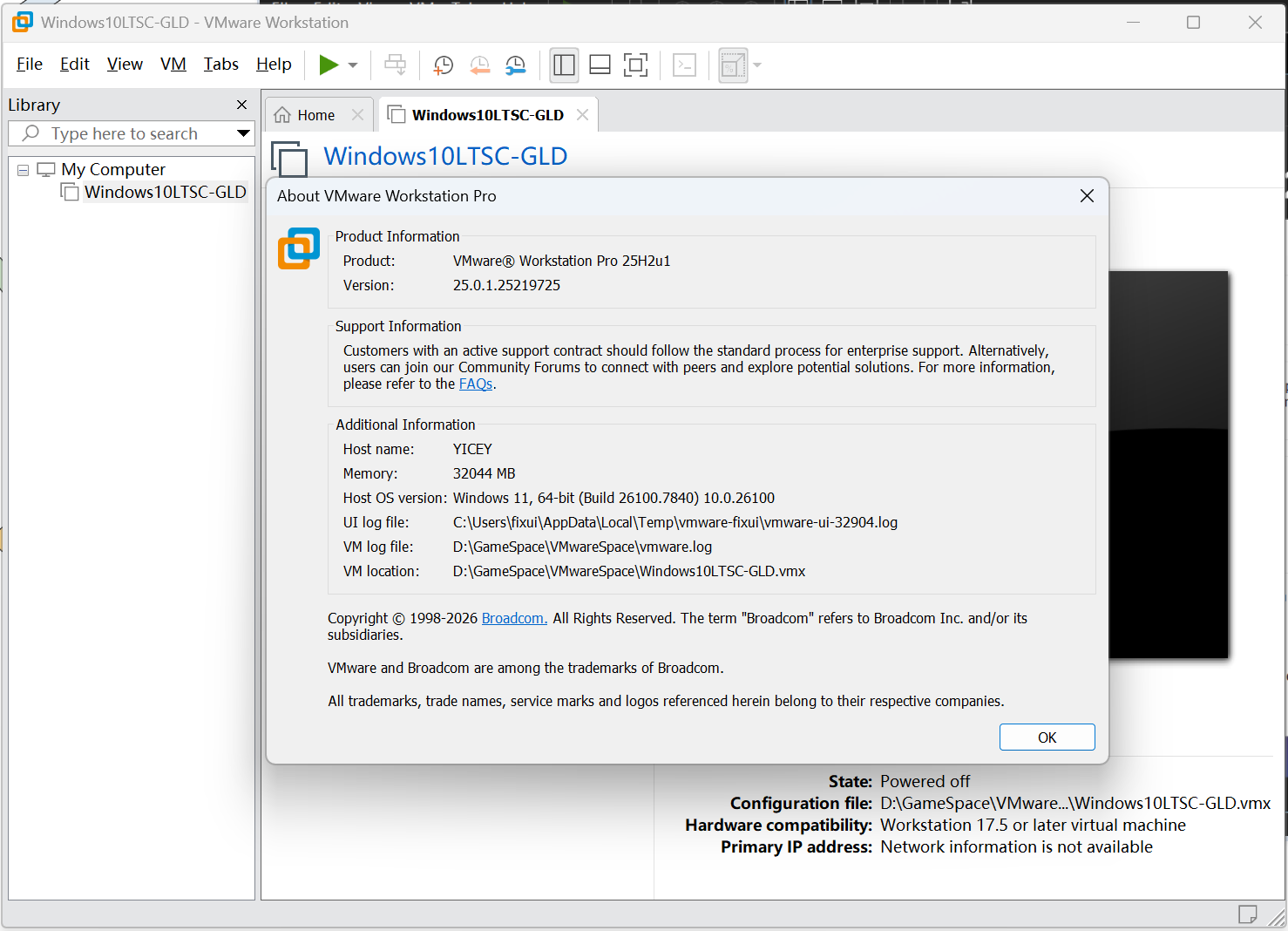Click the My Computer monitor icon
The height and width of the screenshot is (931, 1288).
click(x=45, y=168)
